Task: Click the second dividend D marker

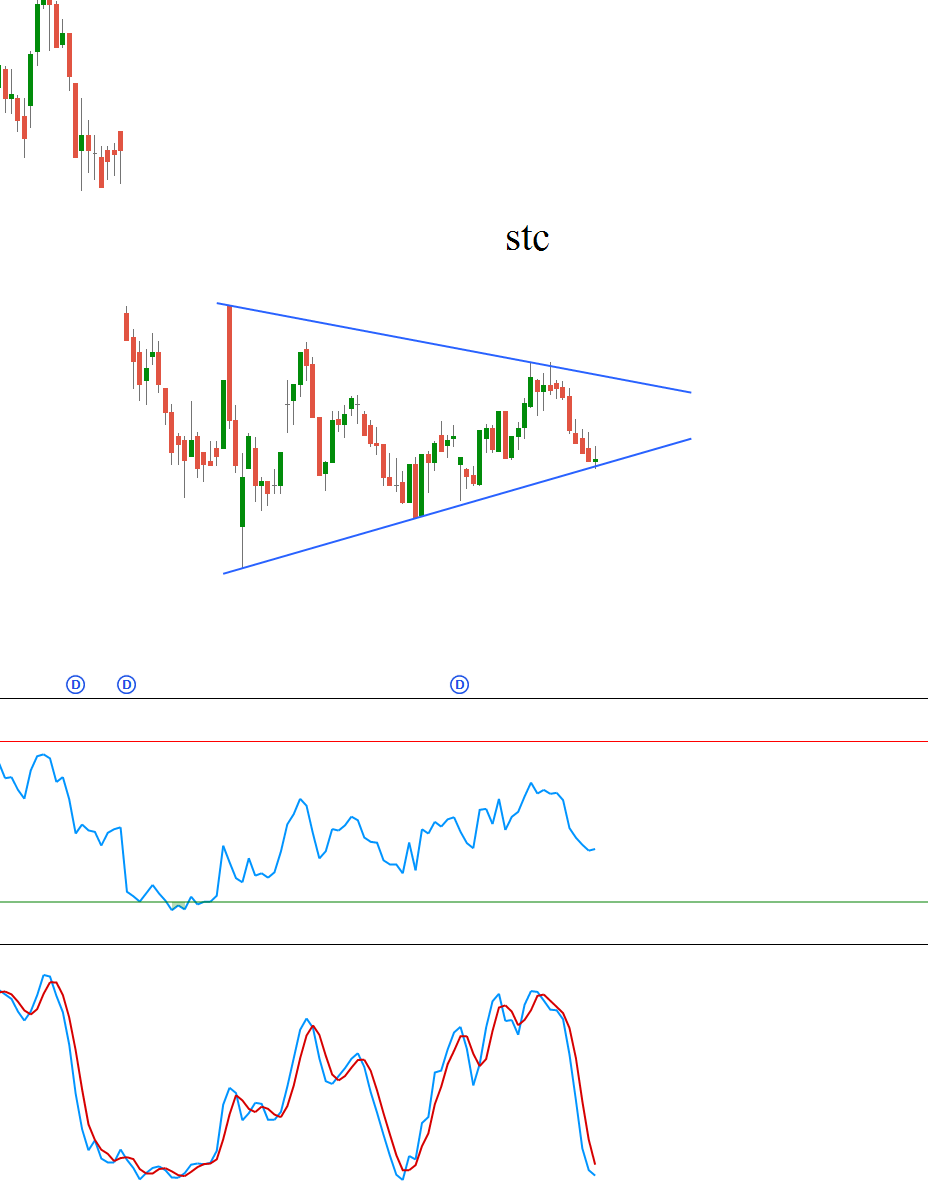Action: (127, 685)
